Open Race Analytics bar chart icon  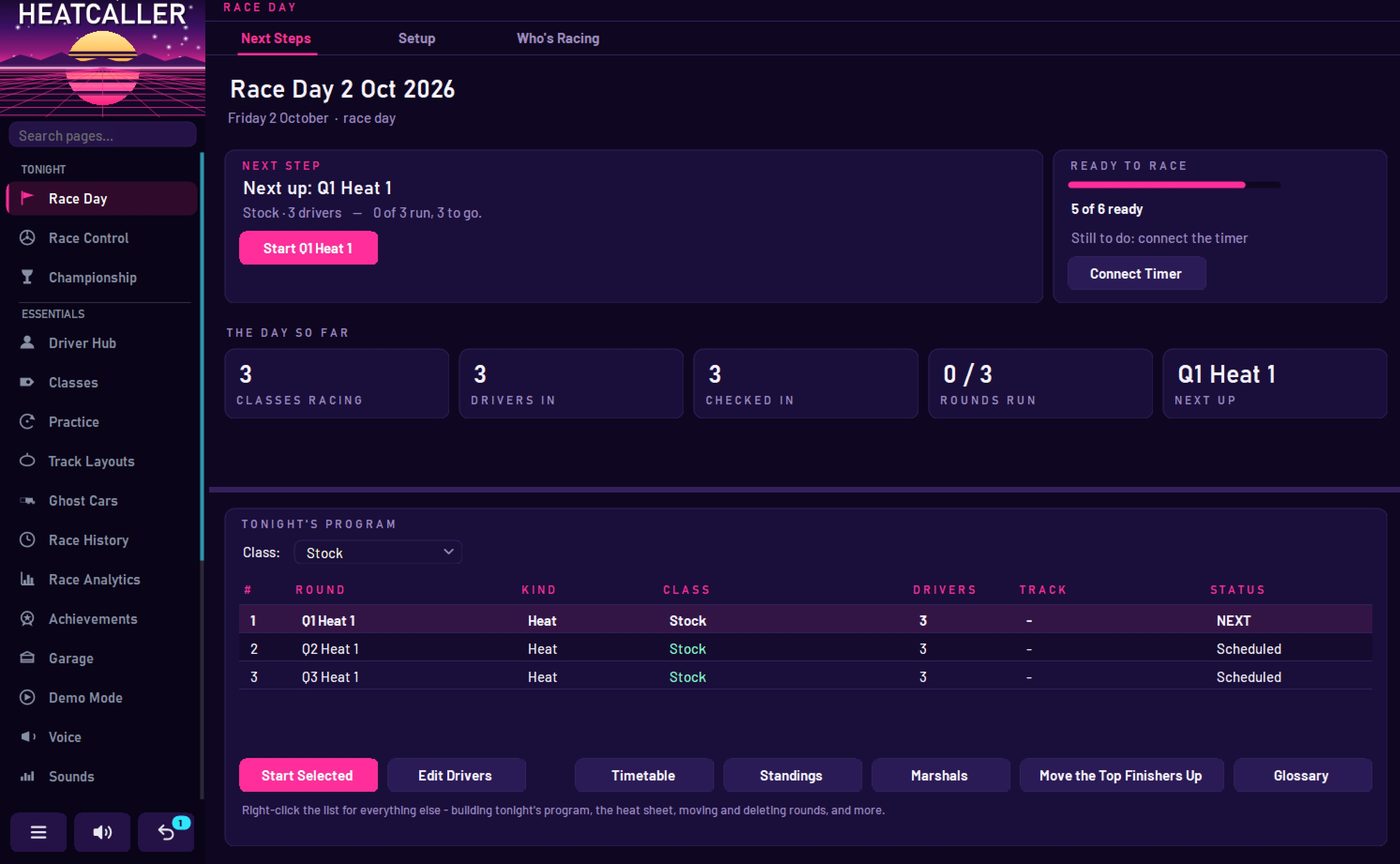click(28, 579)
